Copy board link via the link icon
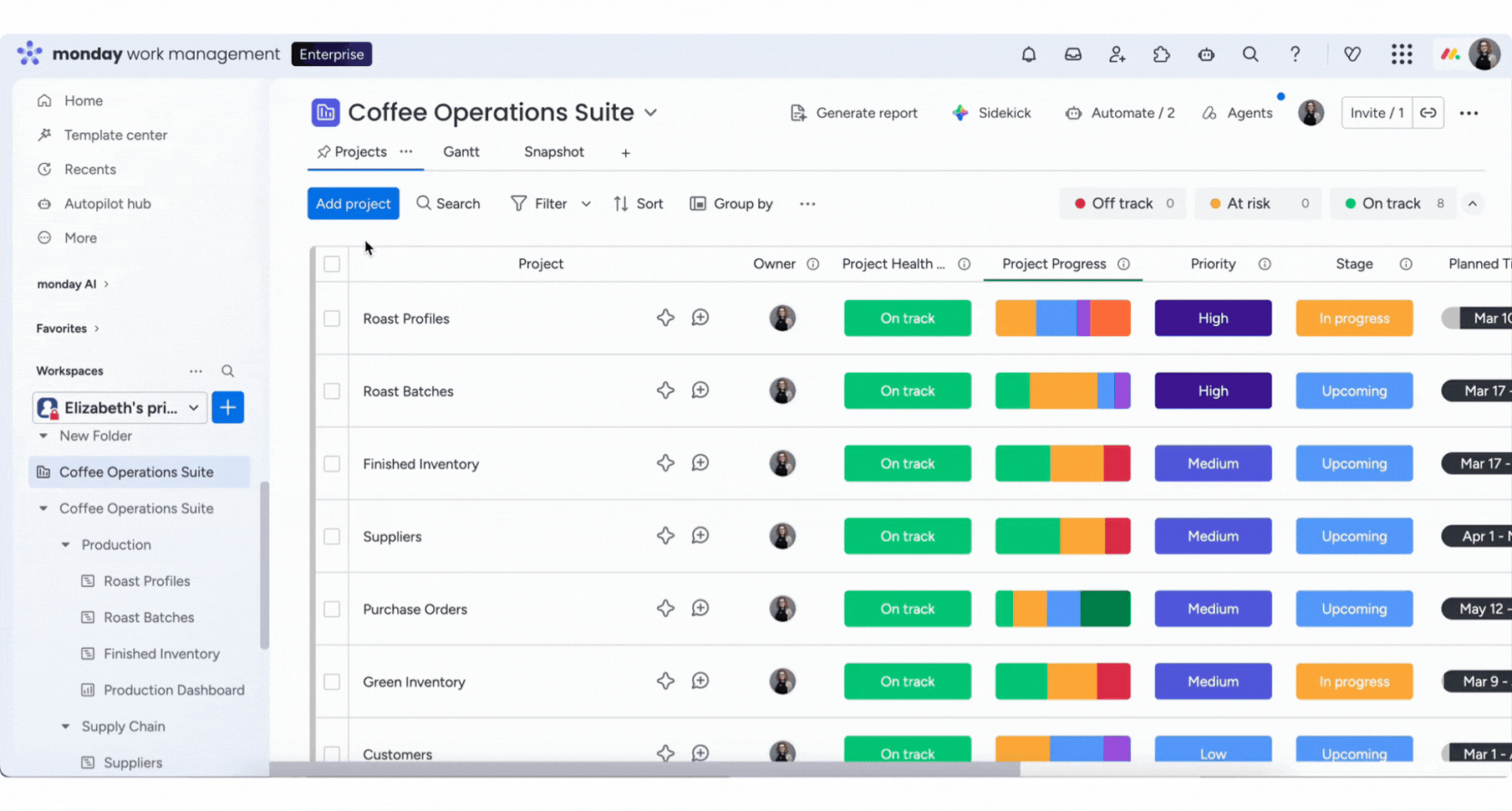Viewport: 1512px width, 811px height. tap(1428, 113)
